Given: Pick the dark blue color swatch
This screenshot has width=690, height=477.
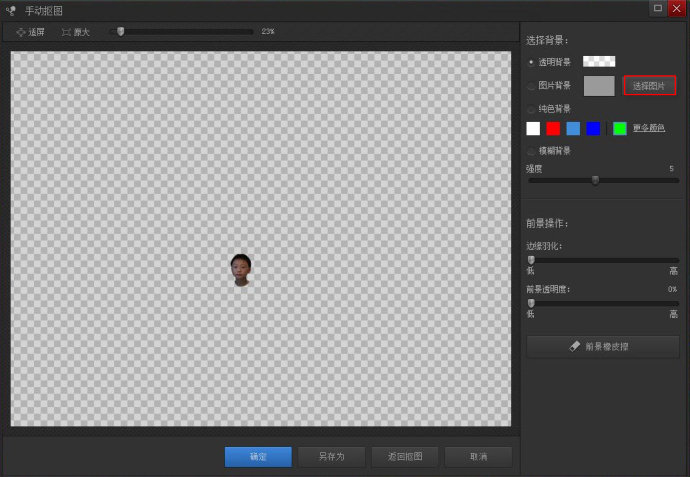Looking at the screenshot, I should point(593,128).
